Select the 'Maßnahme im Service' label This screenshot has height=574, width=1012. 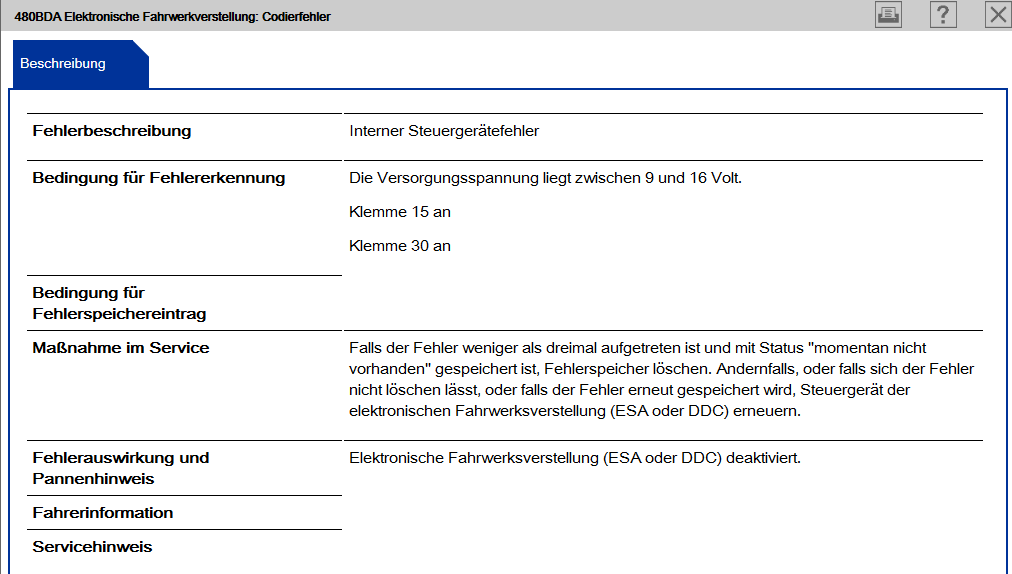(121, 348)
